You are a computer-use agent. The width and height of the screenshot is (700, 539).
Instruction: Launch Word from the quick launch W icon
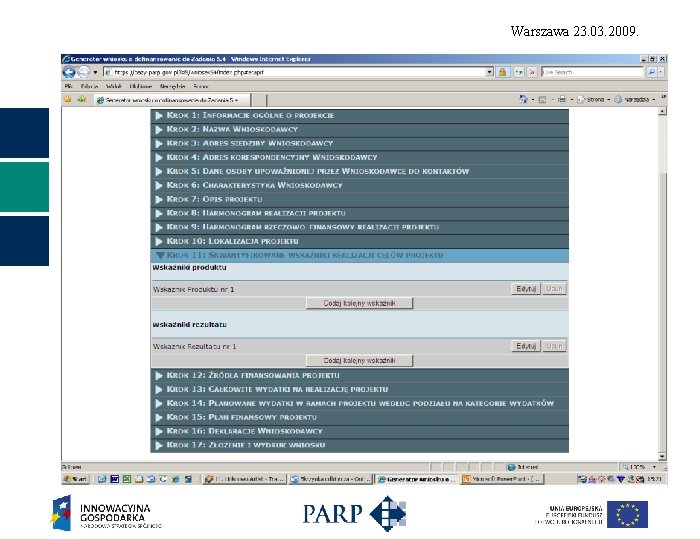tap(115, 479)
